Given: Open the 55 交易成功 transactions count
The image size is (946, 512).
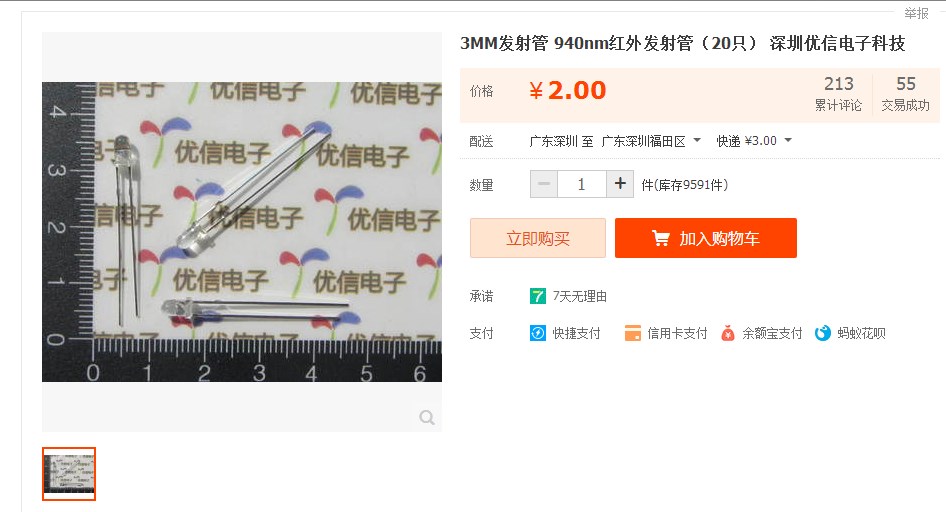Looking at the screenshot, I should (906, 93).
